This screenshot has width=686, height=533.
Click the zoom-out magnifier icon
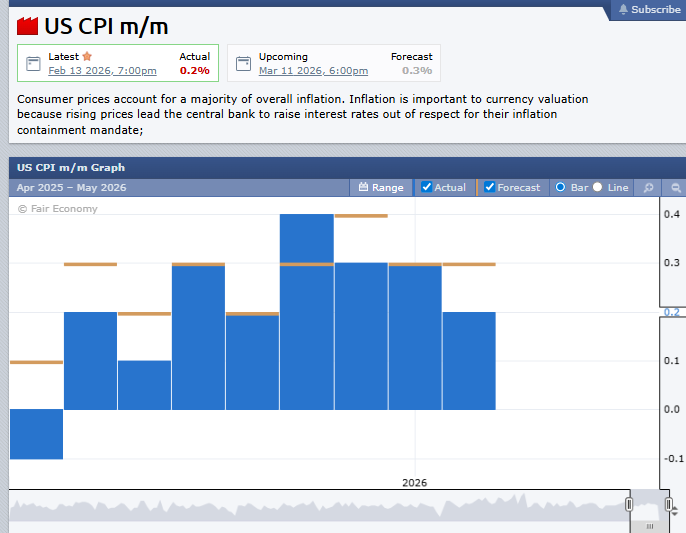click(x=676, y=187)
